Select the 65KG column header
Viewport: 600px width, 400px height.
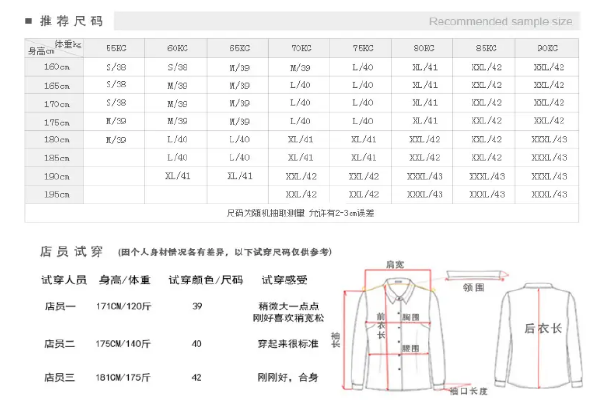coord(240,48)
